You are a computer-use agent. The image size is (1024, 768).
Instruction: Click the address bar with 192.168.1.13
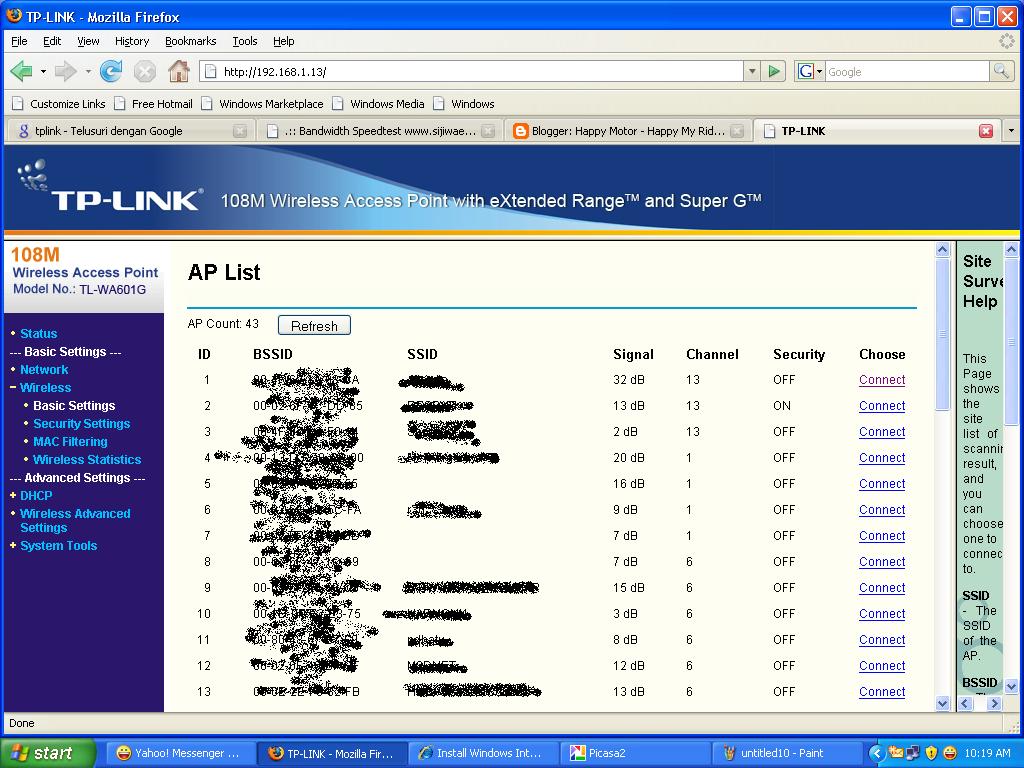pos(472,71)
